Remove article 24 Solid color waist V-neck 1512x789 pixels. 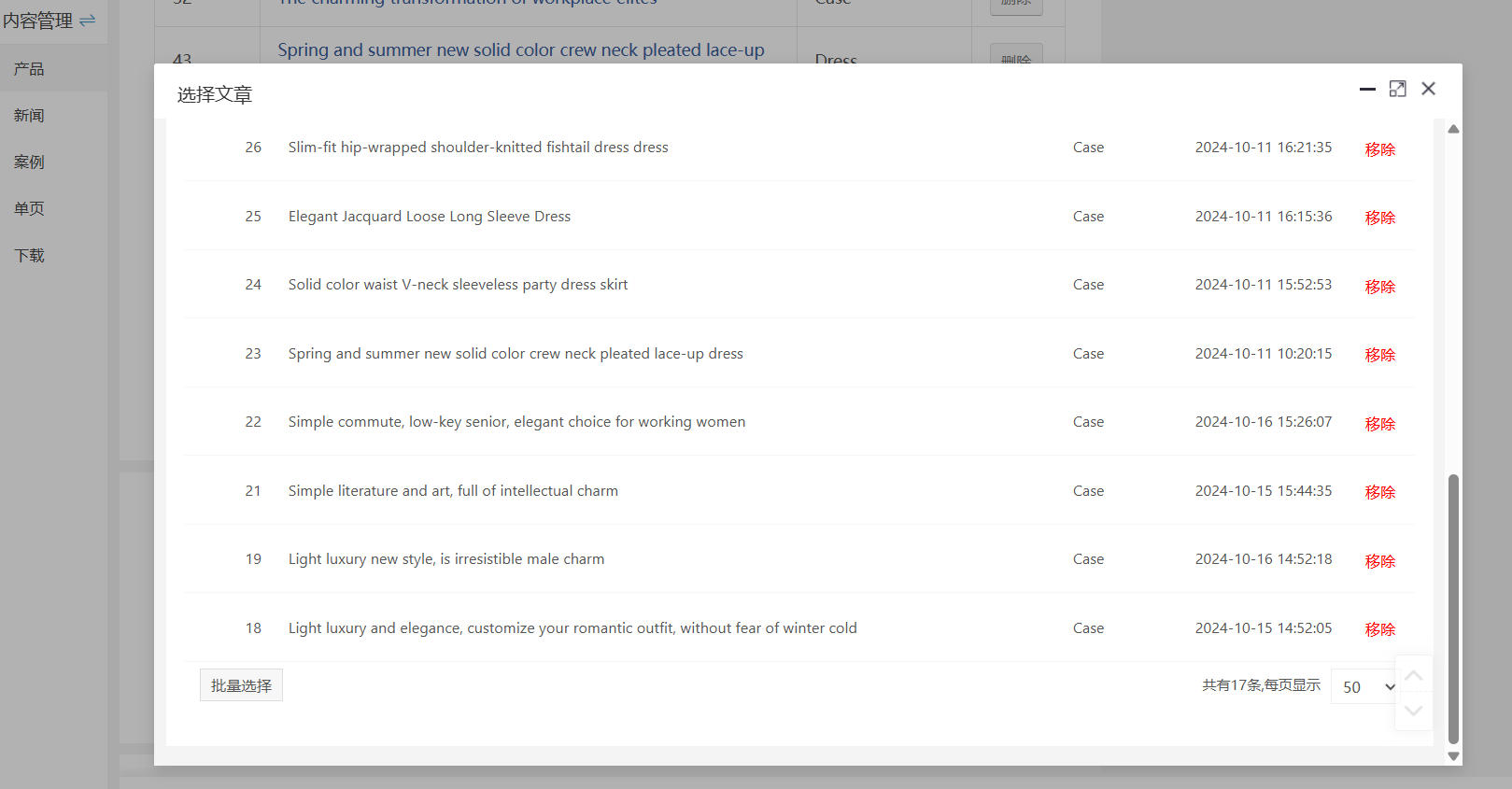click(1379, 286)
